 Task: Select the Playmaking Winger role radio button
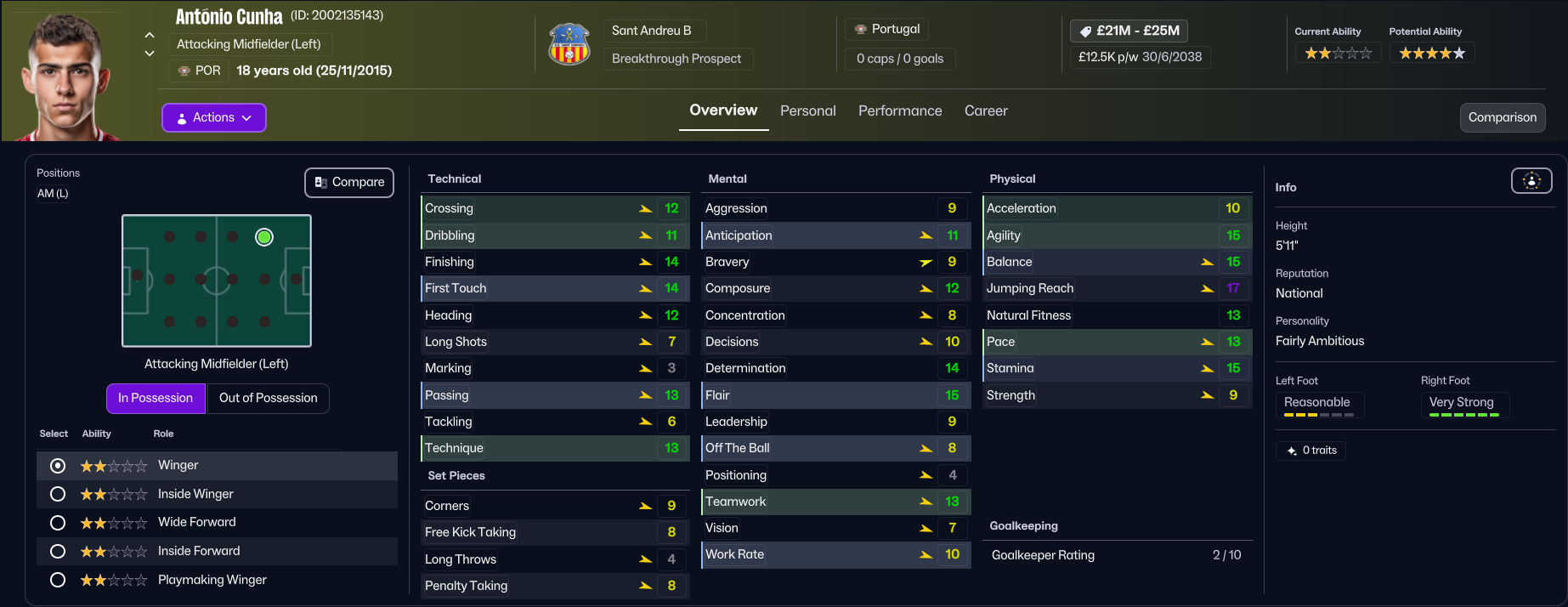point(58,580)
